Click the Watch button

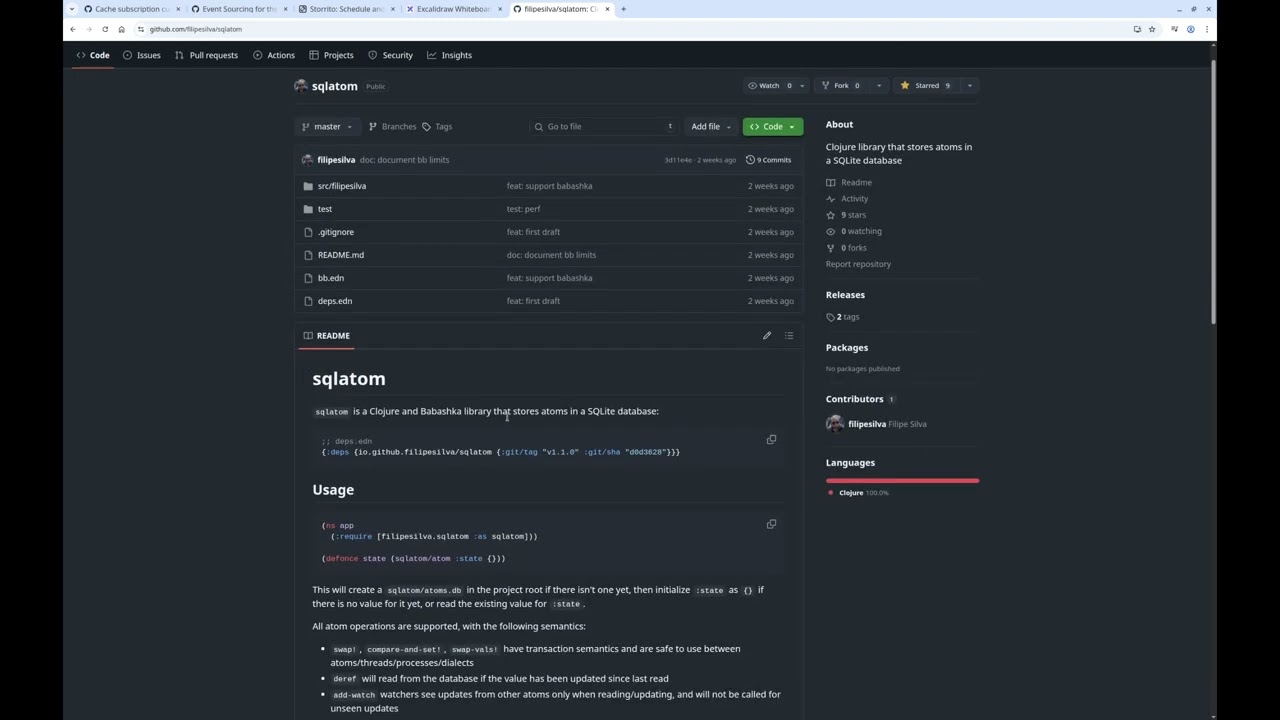[x=769, y=86]
